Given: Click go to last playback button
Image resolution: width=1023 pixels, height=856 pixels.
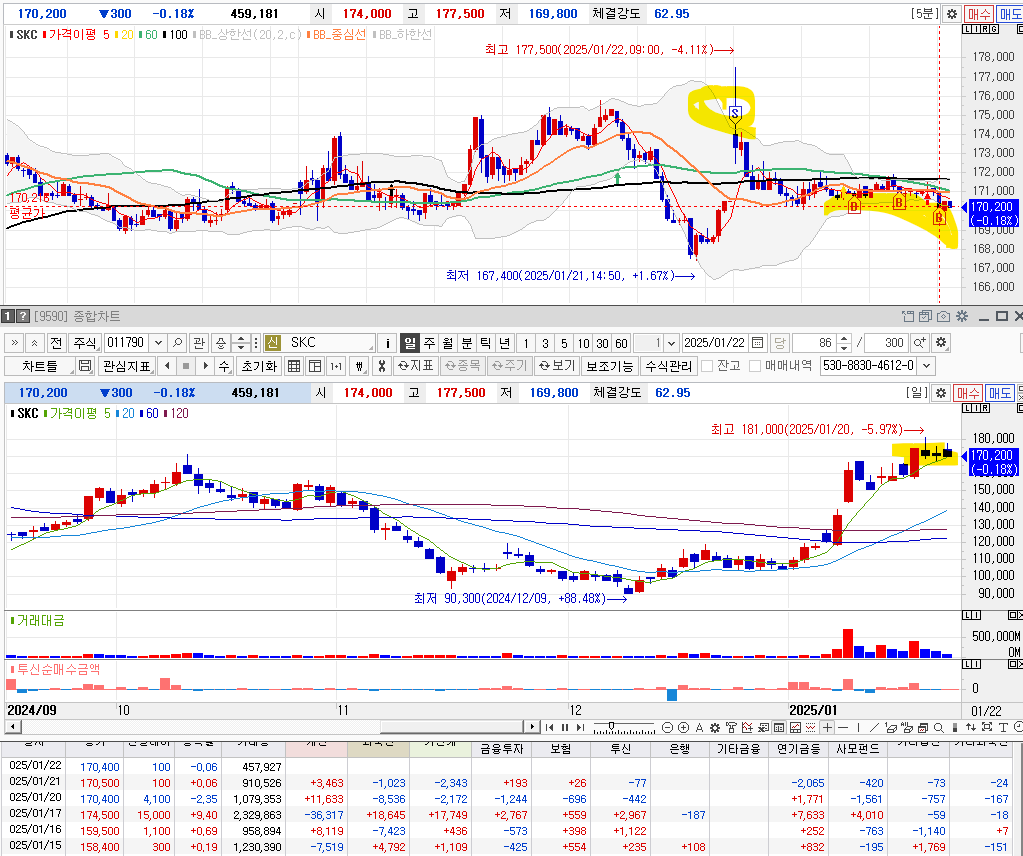Looking at the screenshot, I should point(580,727).
